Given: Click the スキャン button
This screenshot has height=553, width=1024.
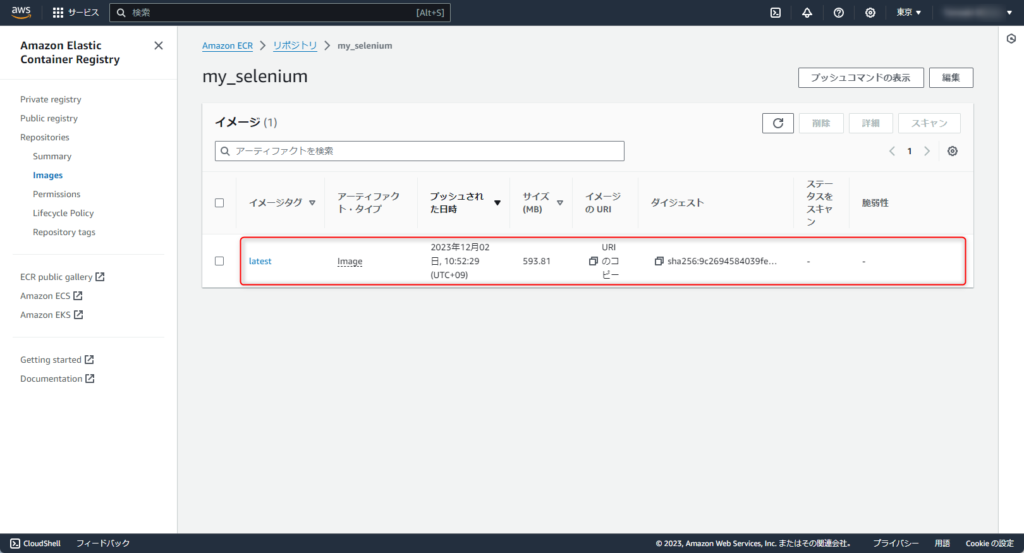Looking at the screenshot, I should pos(929,123).
